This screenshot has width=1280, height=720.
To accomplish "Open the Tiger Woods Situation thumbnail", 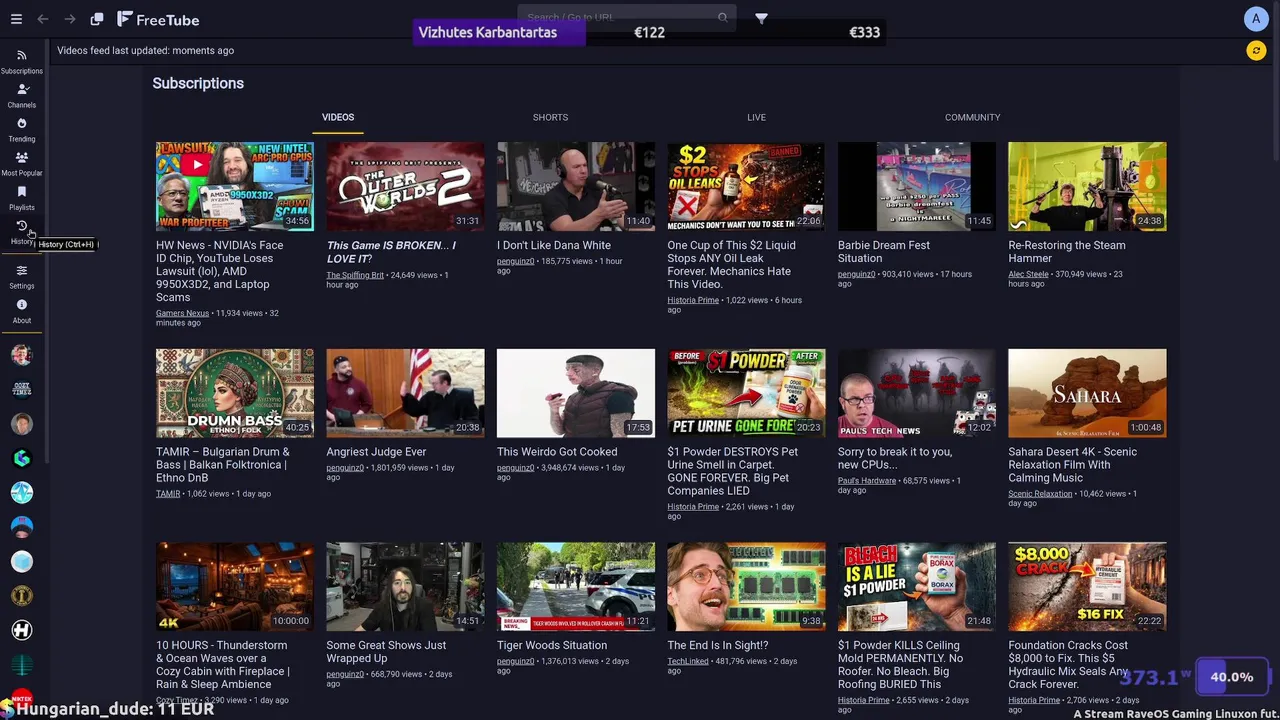I will coord(576,587).
